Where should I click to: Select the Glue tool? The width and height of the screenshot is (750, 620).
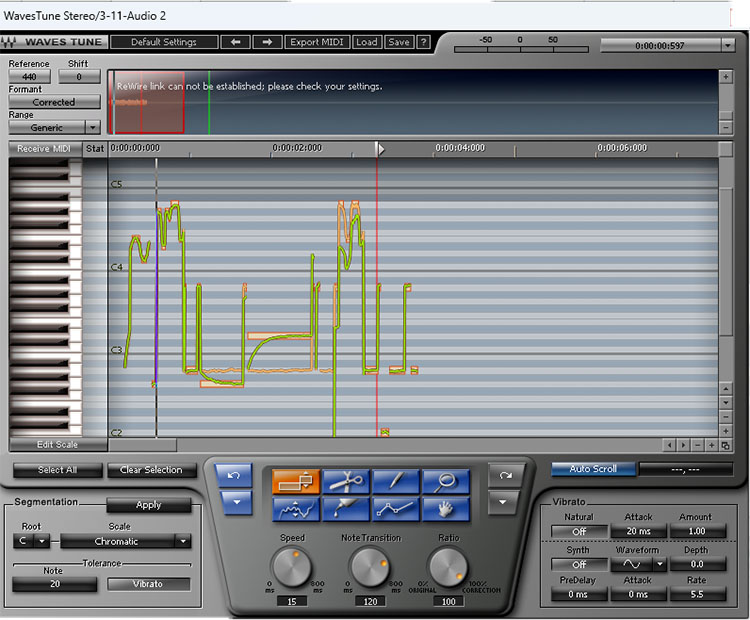point(346,509)
